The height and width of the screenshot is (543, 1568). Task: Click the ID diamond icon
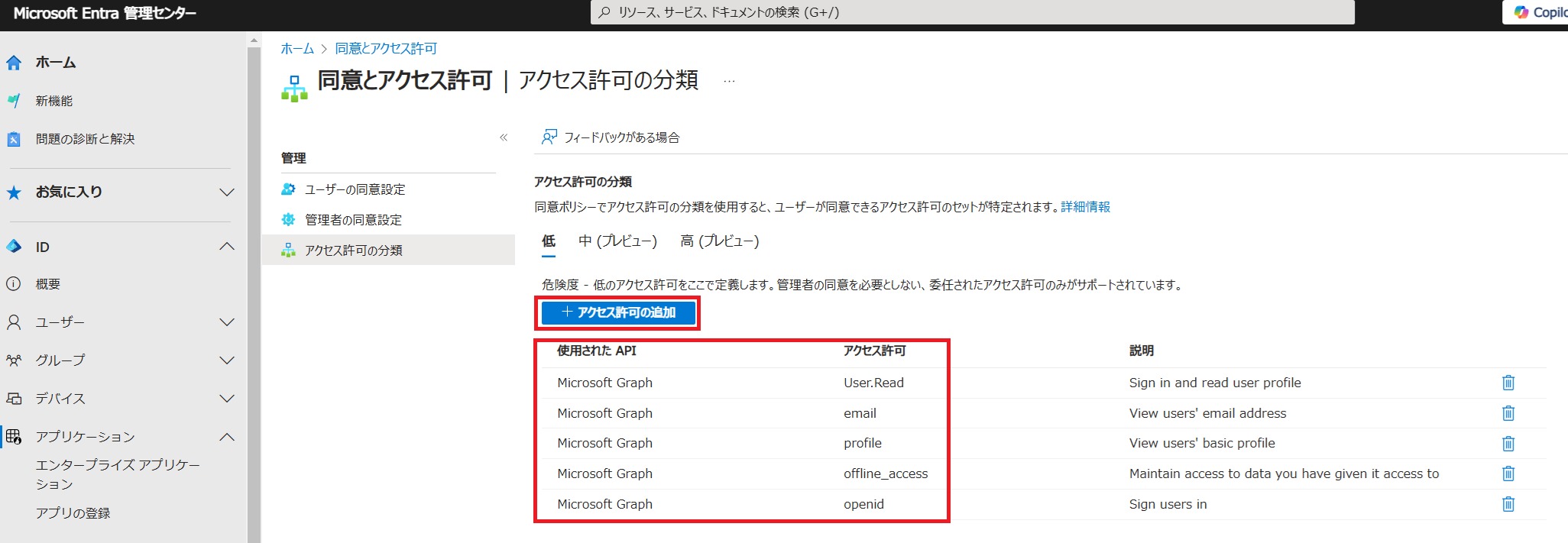[14, 247]
